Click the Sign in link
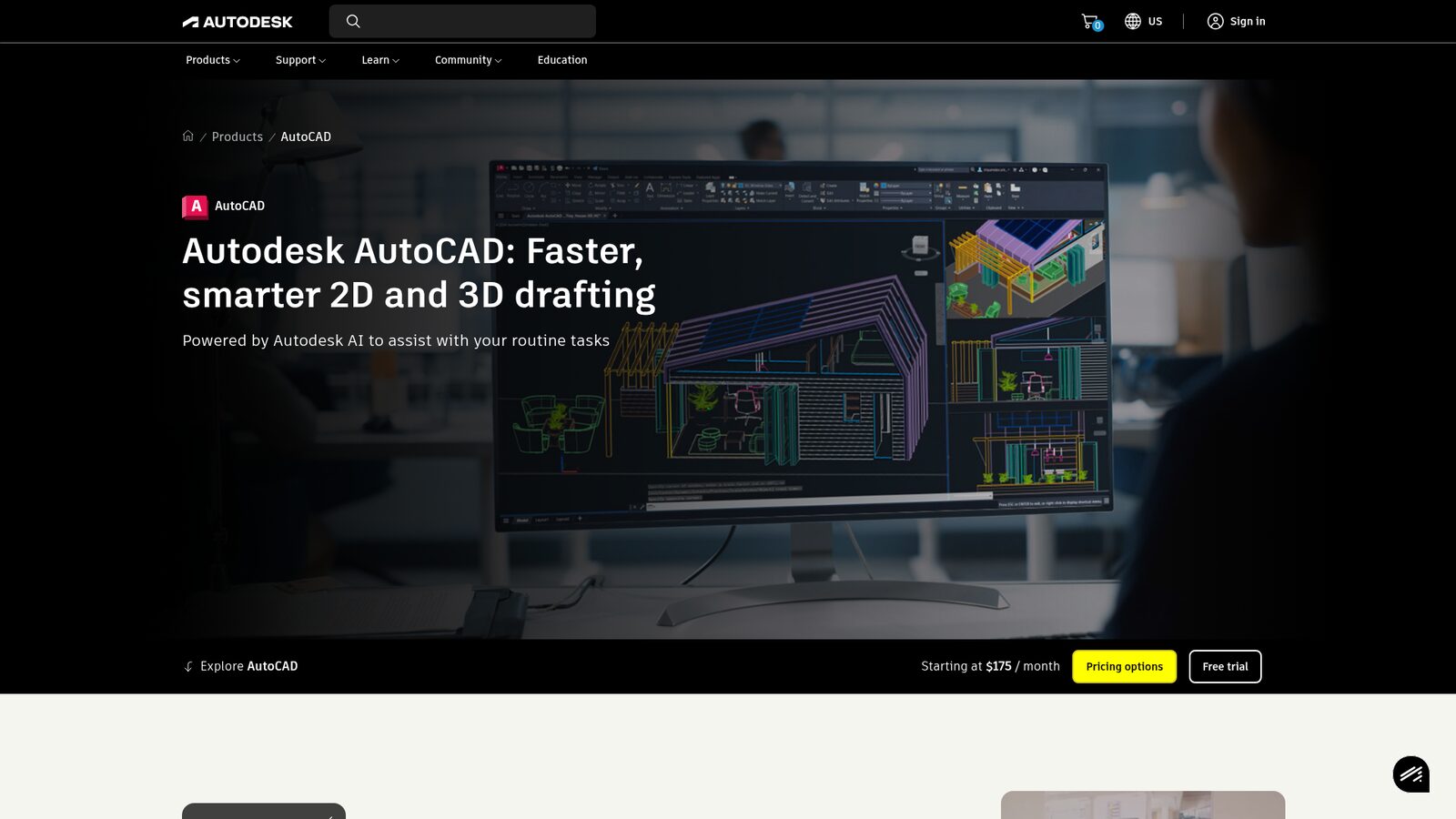This screenshot has height=819, width=1456. [1248, 21]
